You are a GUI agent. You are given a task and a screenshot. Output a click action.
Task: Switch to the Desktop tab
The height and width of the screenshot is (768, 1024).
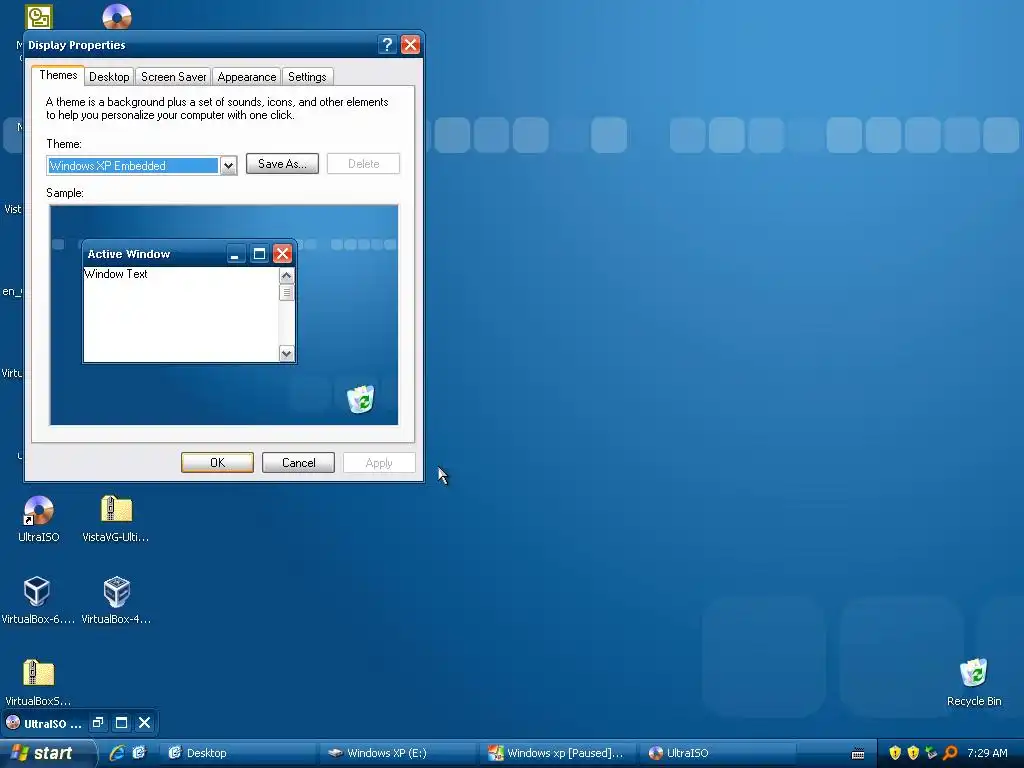tap(109, 76)
